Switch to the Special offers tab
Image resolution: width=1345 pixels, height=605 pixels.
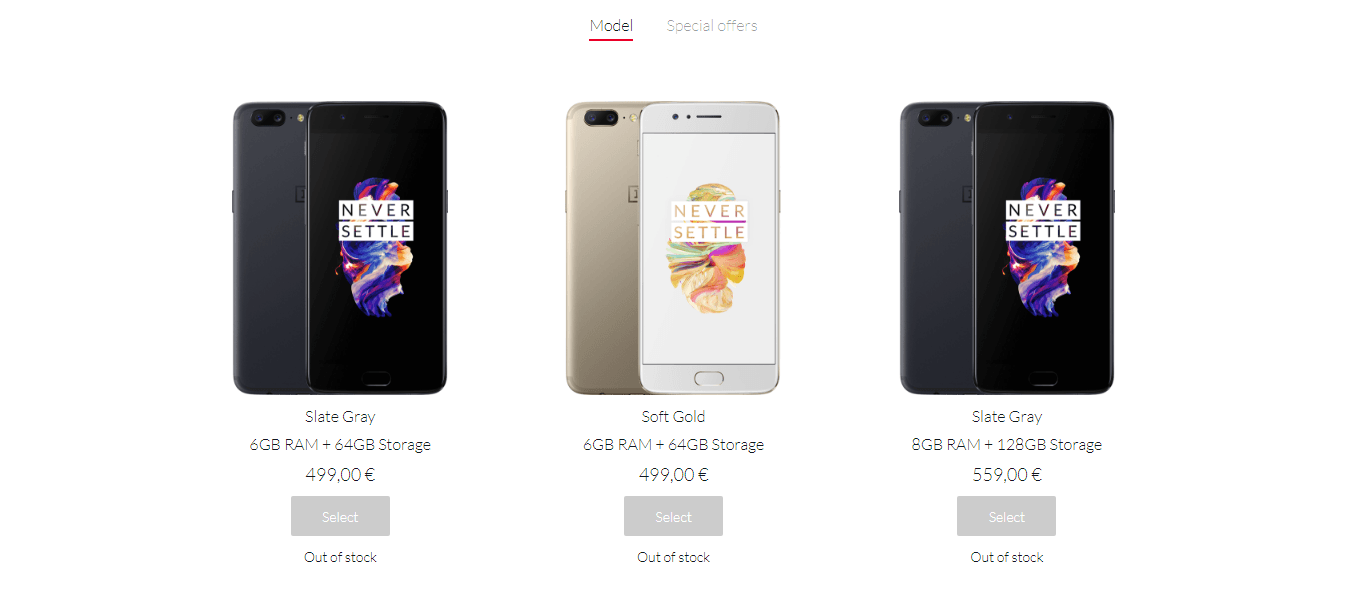(712, 26)
